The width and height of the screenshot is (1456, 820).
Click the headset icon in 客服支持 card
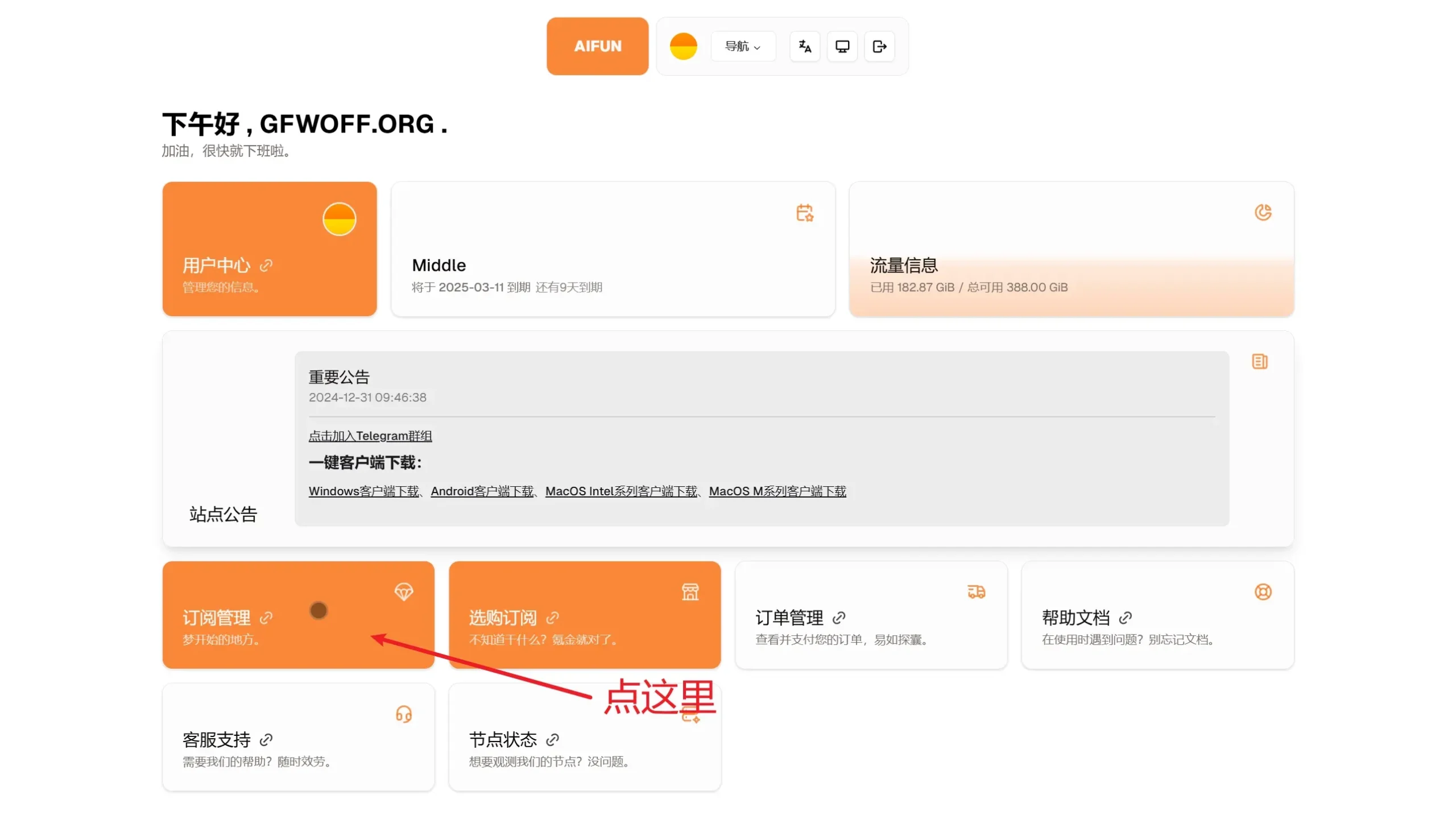404,714
